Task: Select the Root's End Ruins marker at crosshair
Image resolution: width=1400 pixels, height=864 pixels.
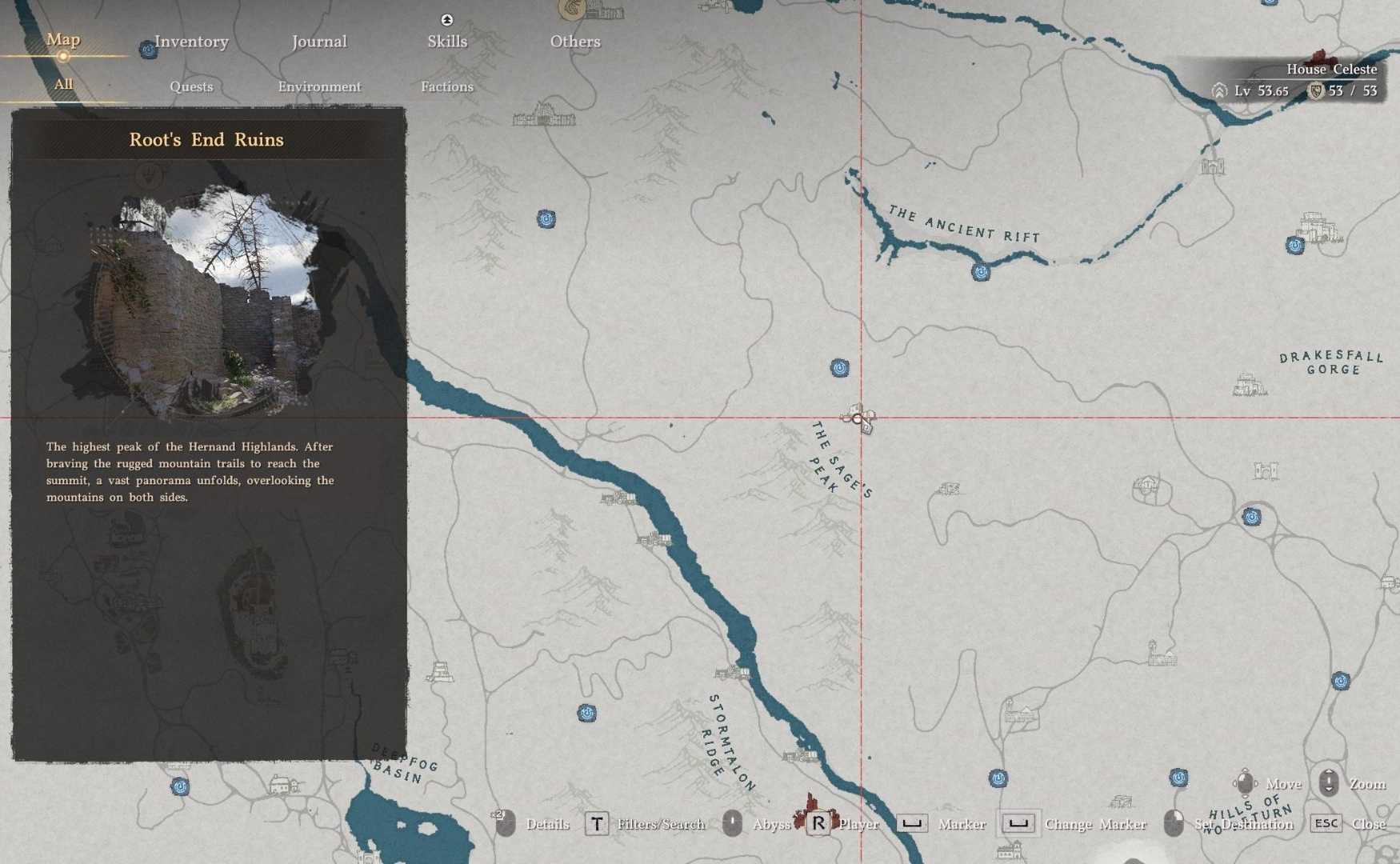Action: tap(858, 418)
